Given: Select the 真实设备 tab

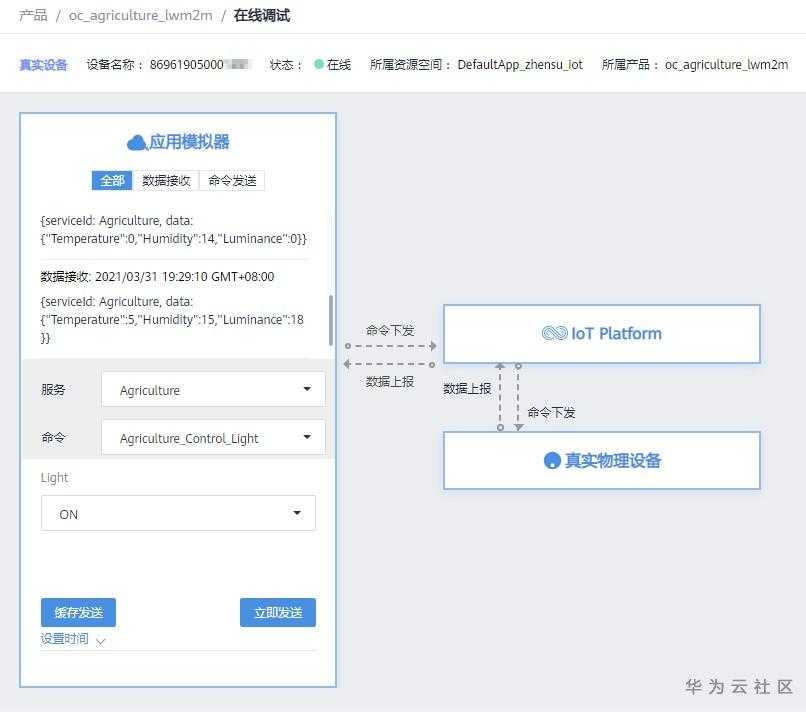Looking at the screenshot, I should (43, 65).
